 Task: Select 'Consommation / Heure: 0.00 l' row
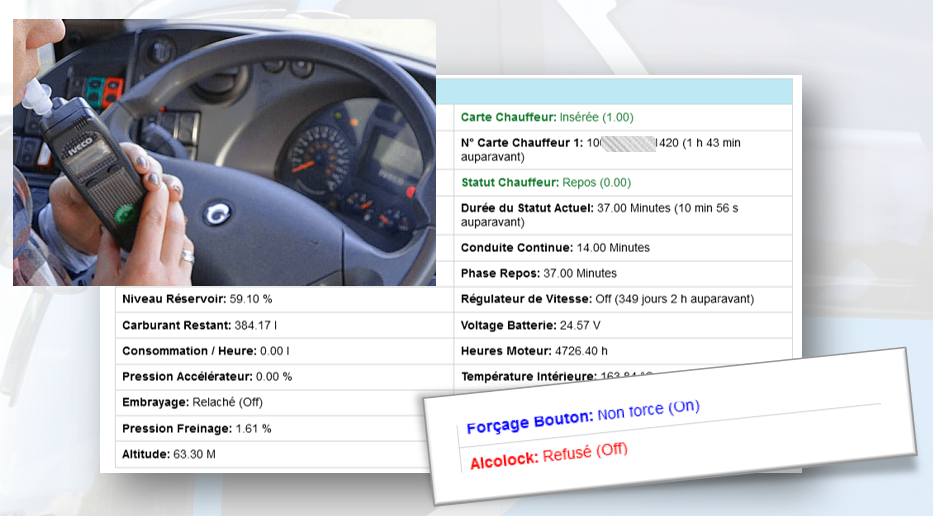[284, 351]
